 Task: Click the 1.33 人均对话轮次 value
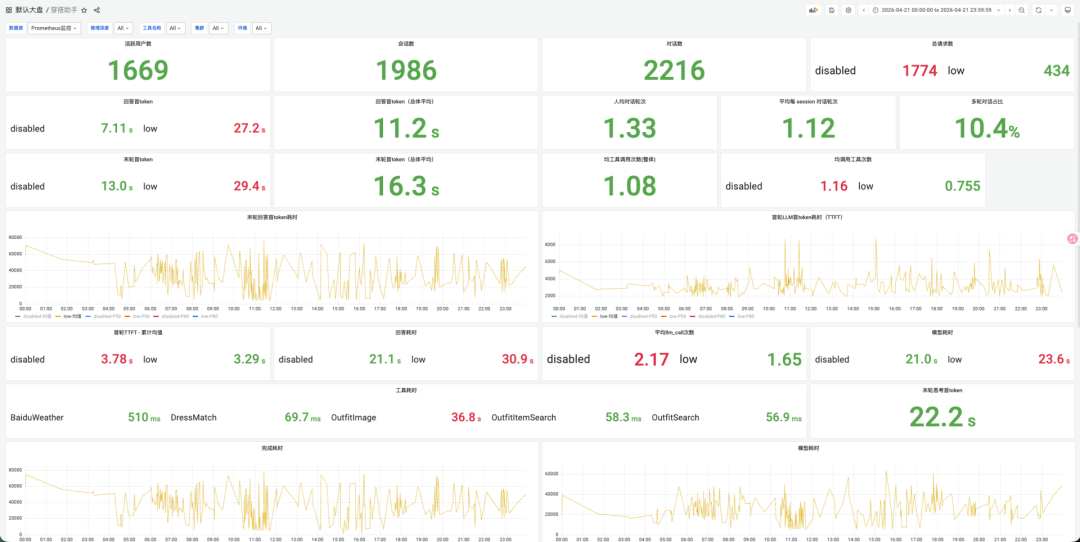[x=630, y=128]
